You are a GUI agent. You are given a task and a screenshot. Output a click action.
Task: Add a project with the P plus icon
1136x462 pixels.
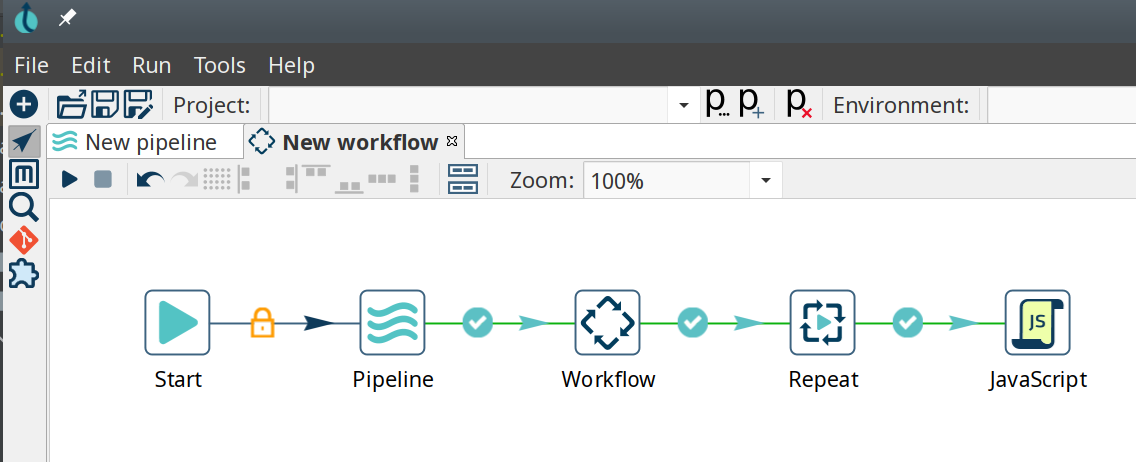coord(751,104)
